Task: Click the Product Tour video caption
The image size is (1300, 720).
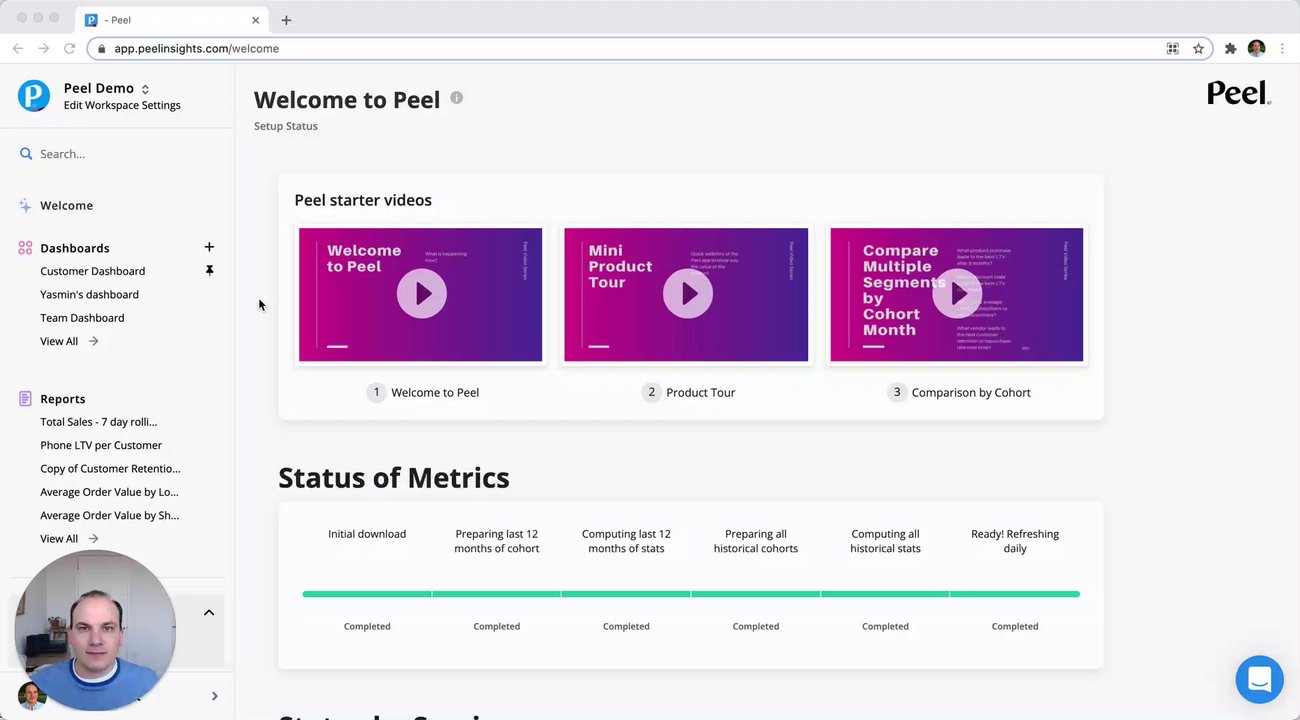Action: [700, 392]
